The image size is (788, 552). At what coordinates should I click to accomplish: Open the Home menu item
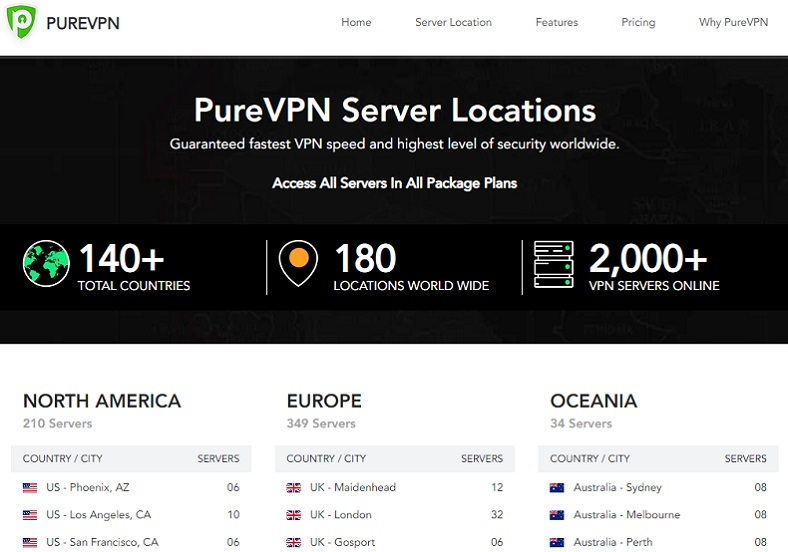pyautogui.click(x=356, y=22)
